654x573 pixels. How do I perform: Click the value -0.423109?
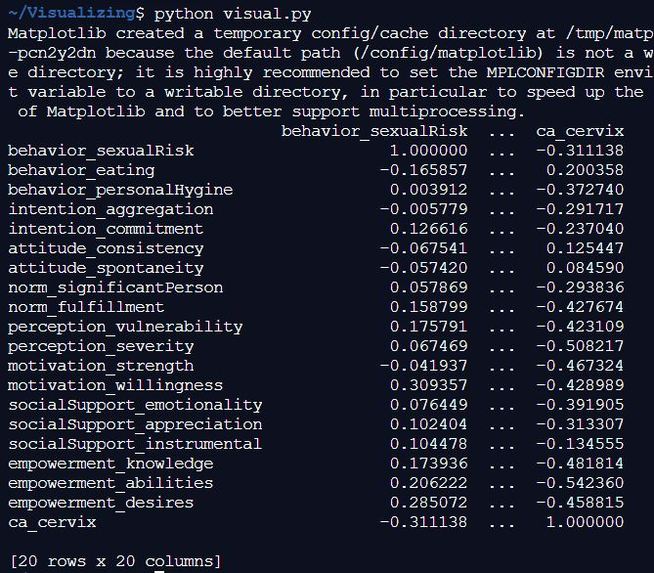tap(580, 327)
